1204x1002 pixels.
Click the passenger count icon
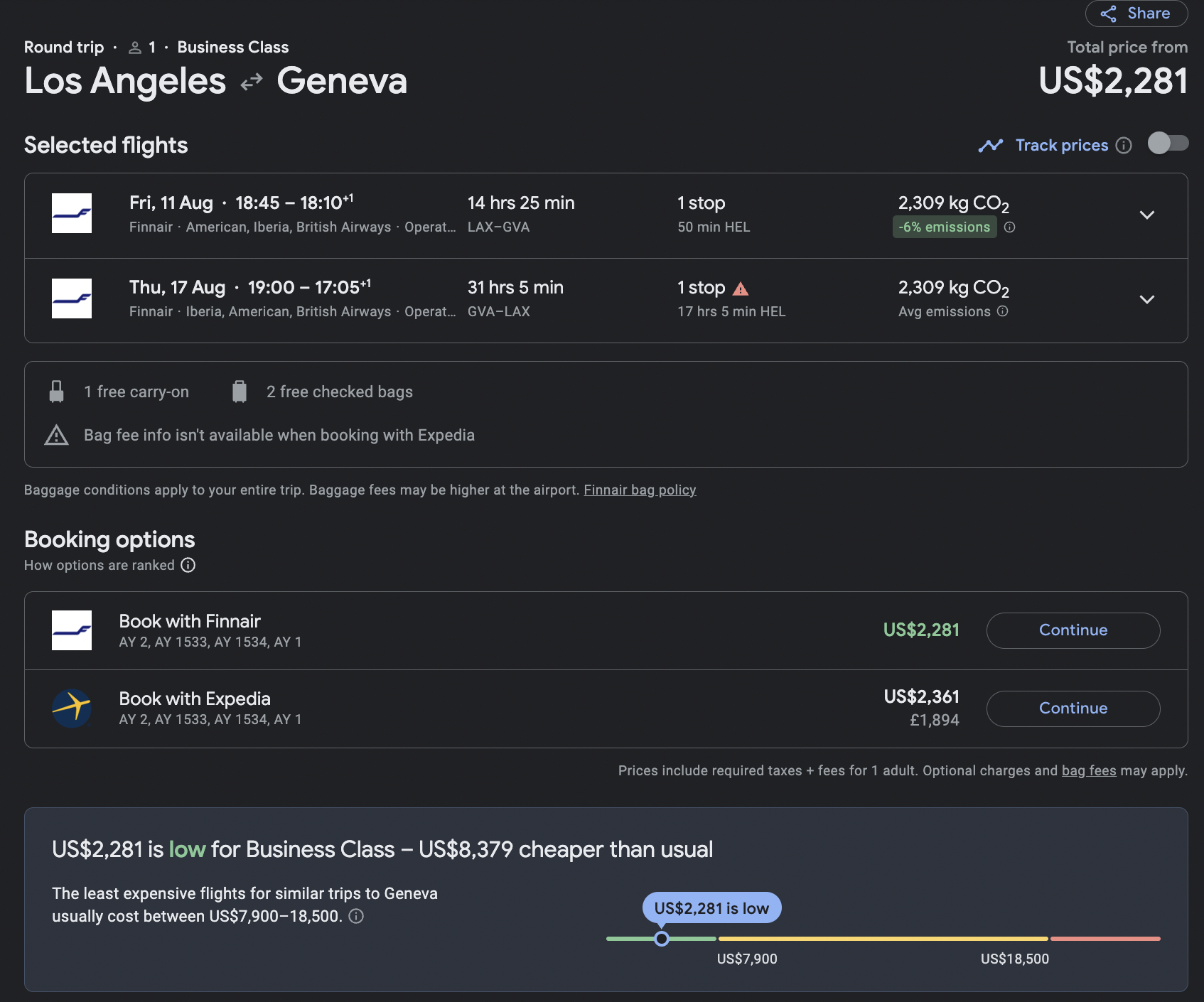click(x=134, y=48)
